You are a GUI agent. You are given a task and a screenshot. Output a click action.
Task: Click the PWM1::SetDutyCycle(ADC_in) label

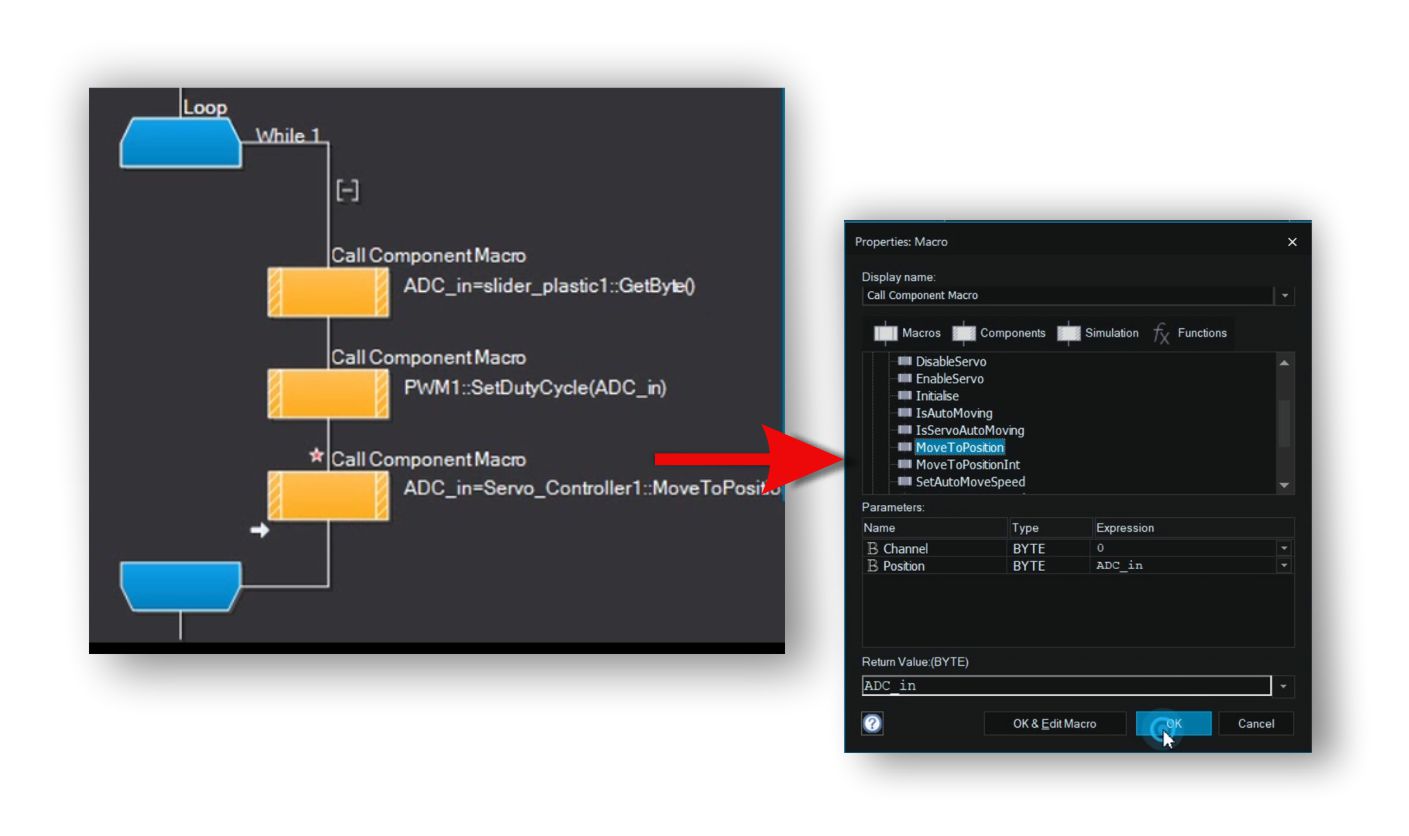535,388
